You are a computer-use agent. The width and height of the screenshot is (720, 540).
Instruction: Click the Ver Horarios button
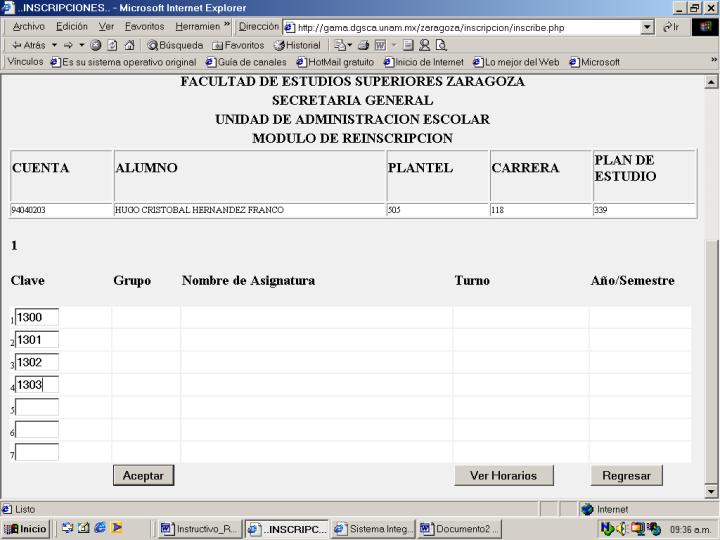pos(503,476)
